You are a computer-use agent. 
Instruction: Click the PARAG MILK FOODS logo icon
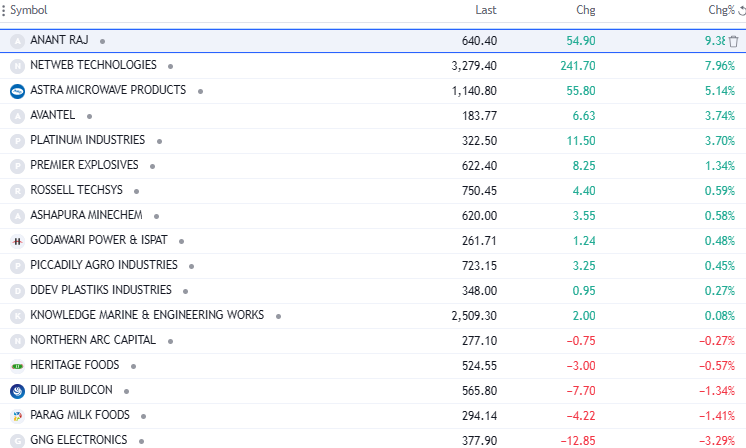(17, 416)
